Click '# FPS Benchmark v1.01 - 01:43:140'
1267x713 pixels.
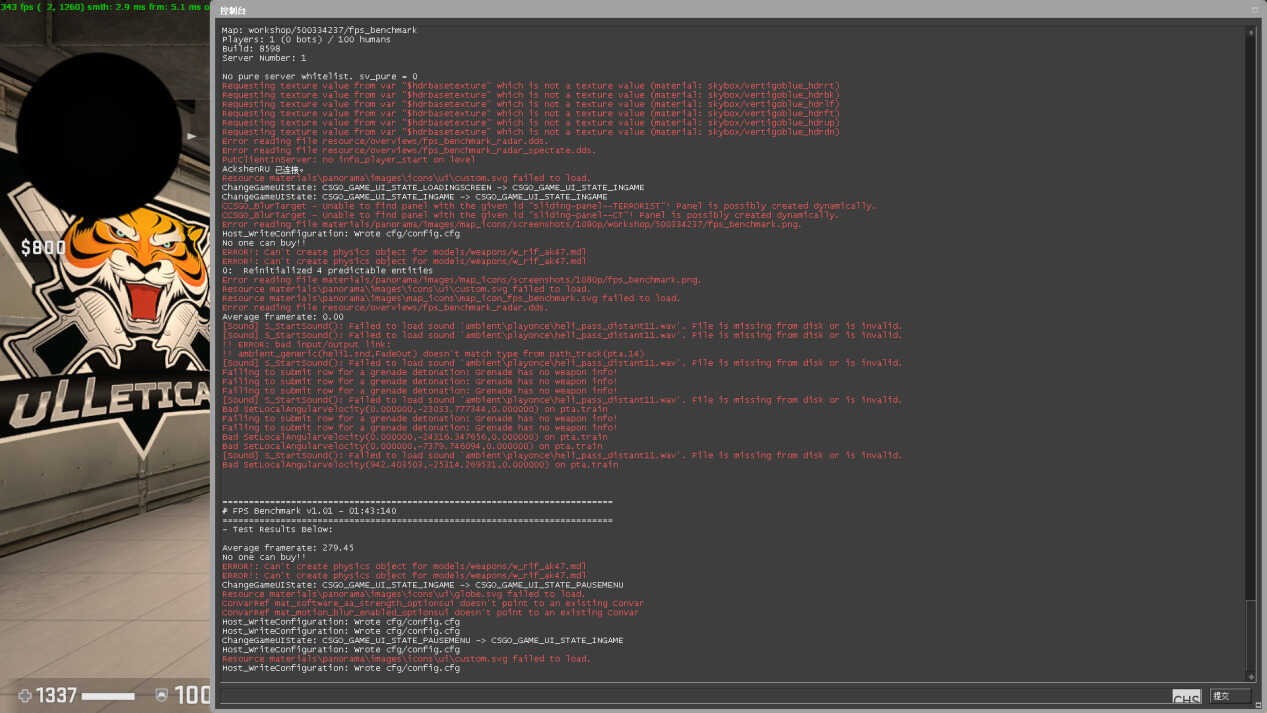(309, 511)
